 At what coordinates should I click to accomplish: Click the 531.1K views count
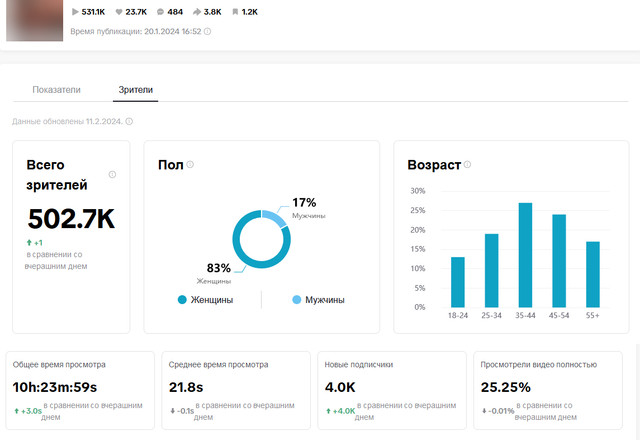pyautogui.click(x=93, y=12)
